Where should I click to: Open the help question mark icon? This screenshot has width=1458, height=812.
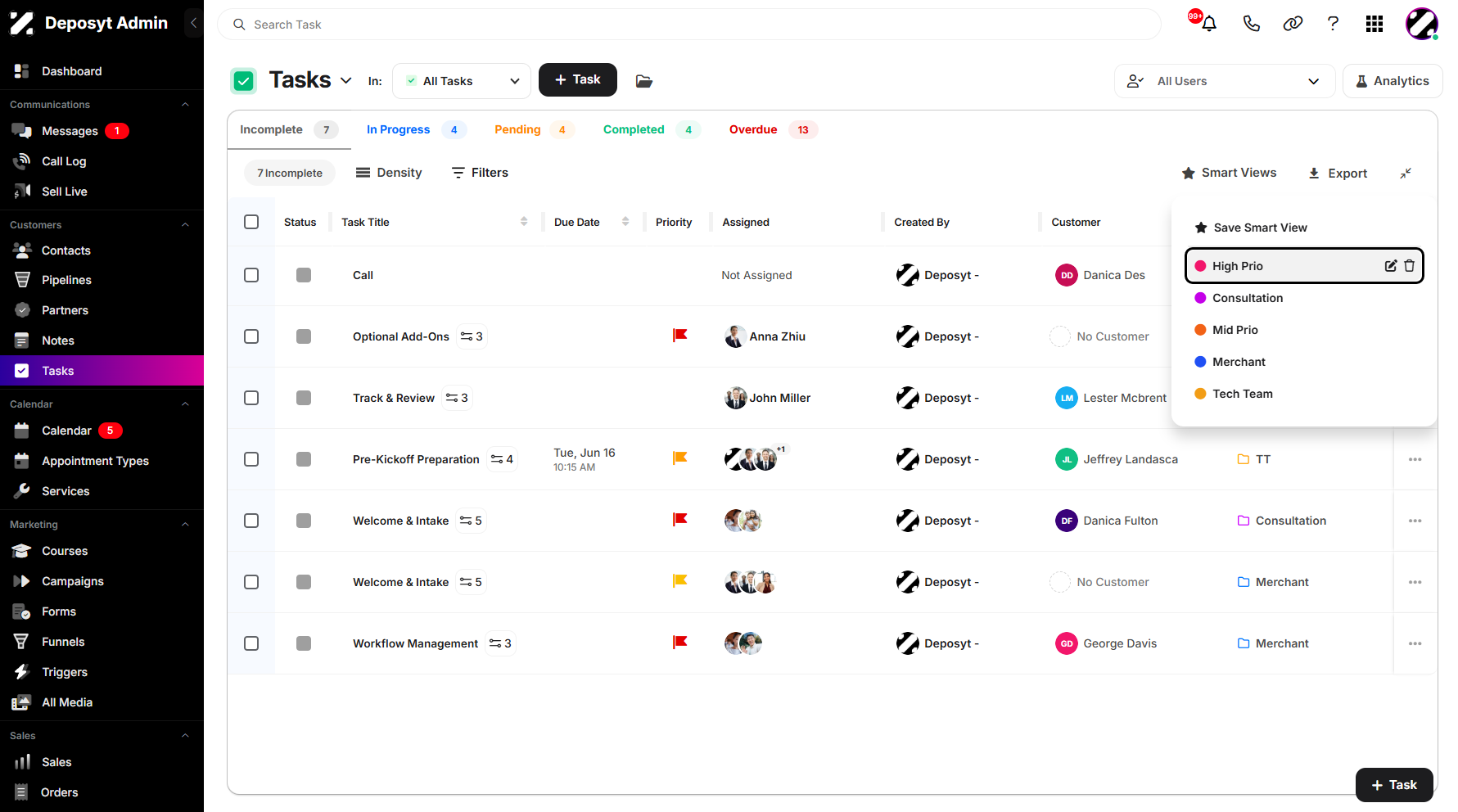click(1333, 24)
